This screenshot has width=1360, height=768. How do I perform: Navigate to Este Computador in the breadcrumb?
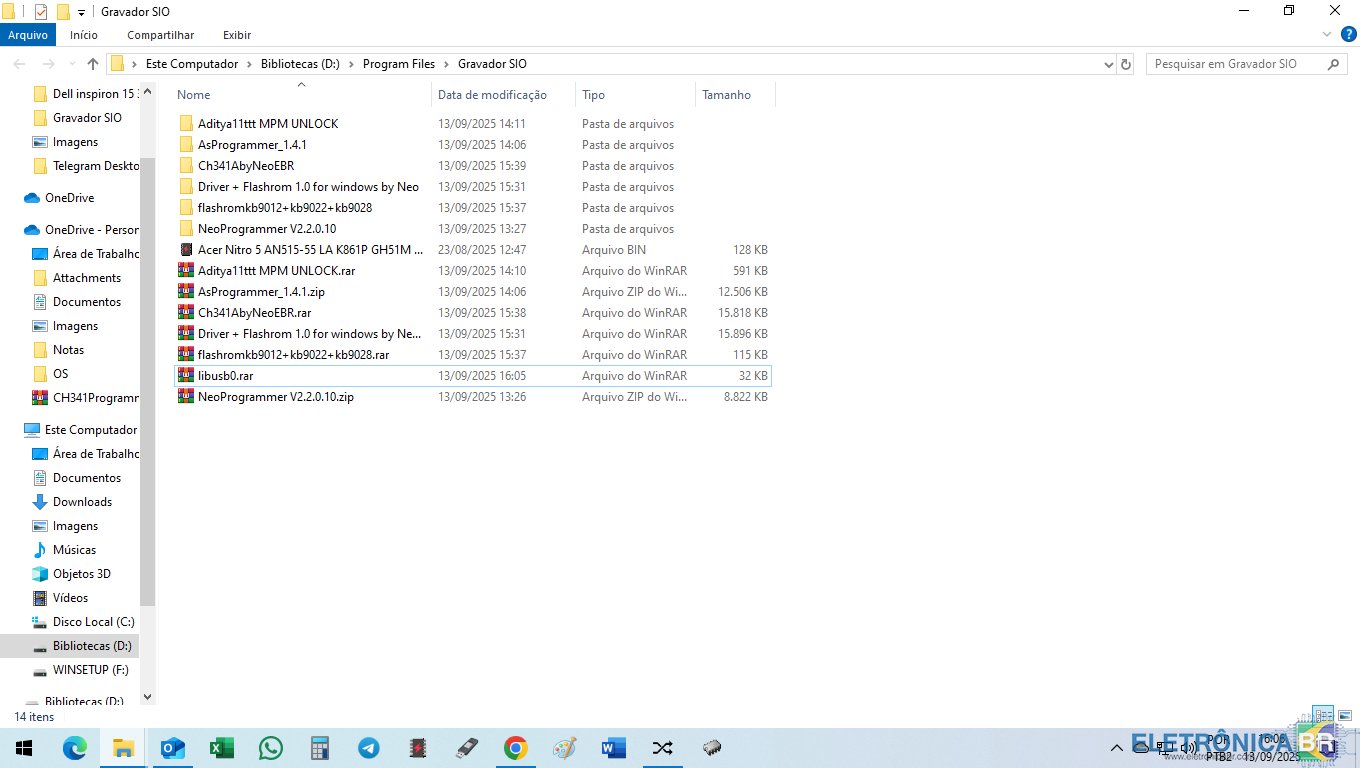[192, 64]
